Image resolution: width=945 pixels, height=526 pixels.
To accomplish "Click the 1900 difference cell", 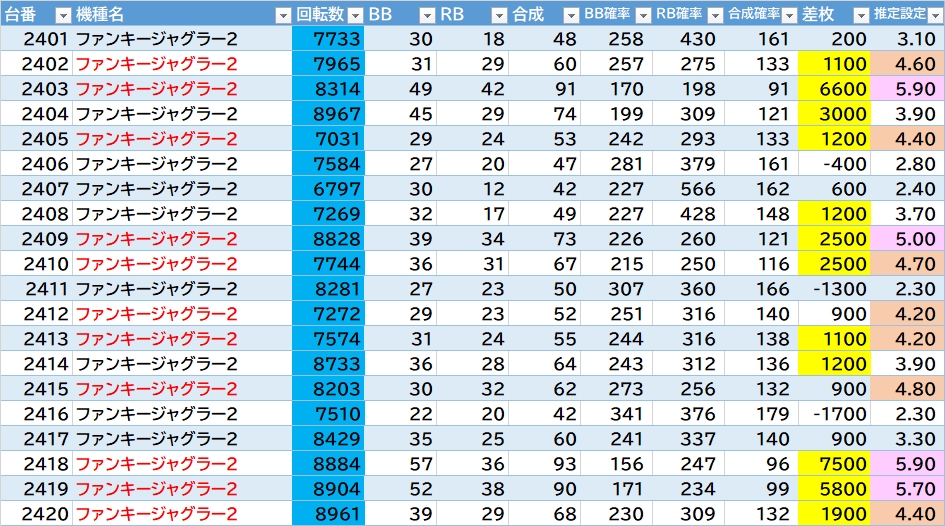I will [834, 513].
